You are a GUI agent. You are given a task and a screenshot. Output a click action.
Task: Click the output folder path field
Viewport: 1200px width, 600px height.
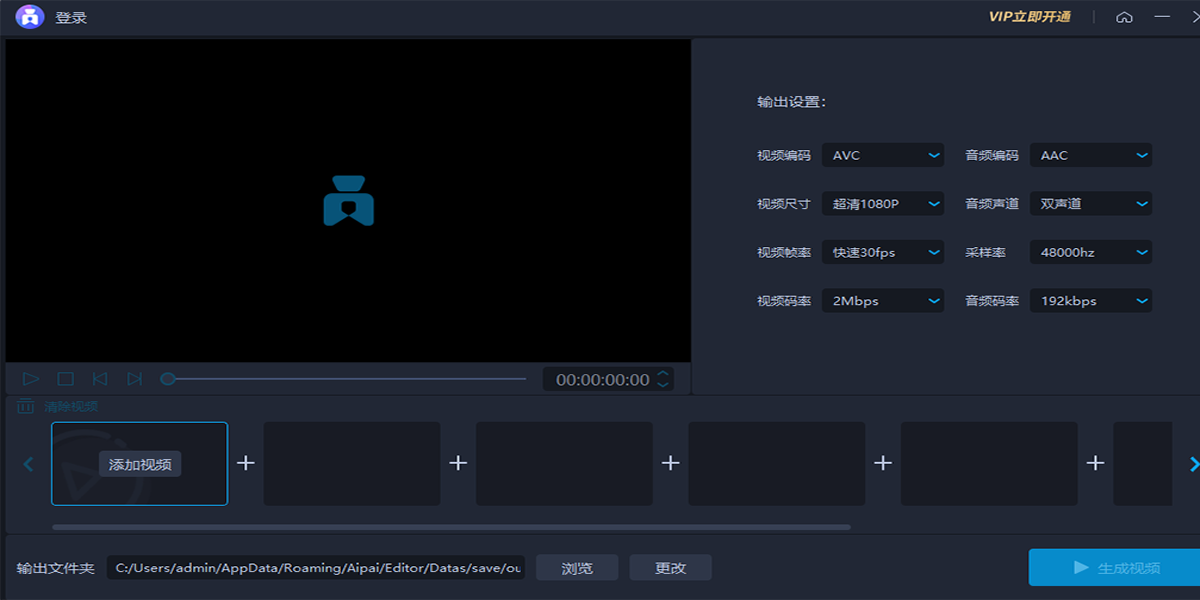[316, 568]
